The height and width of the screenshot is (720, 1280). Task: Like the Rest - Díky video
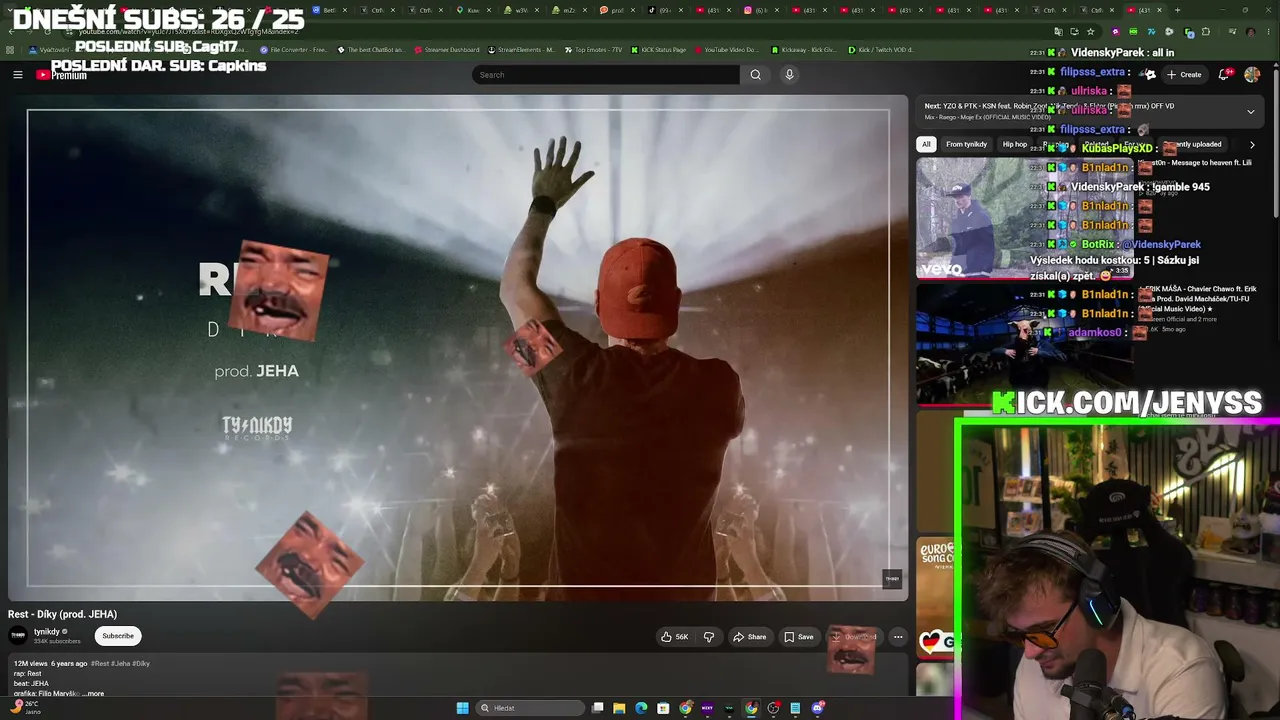[x=675, y=637]
